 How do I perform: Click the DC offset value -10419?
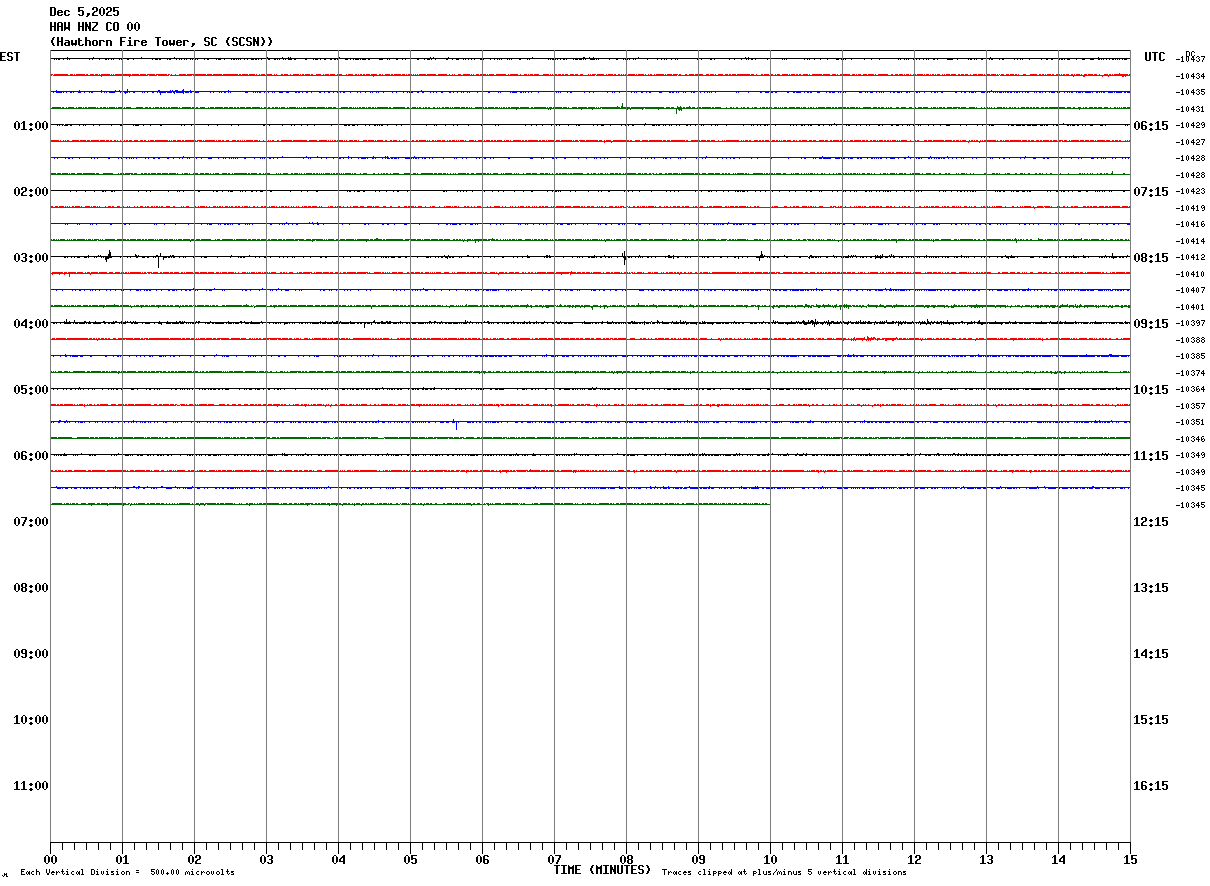[1190, 208]
